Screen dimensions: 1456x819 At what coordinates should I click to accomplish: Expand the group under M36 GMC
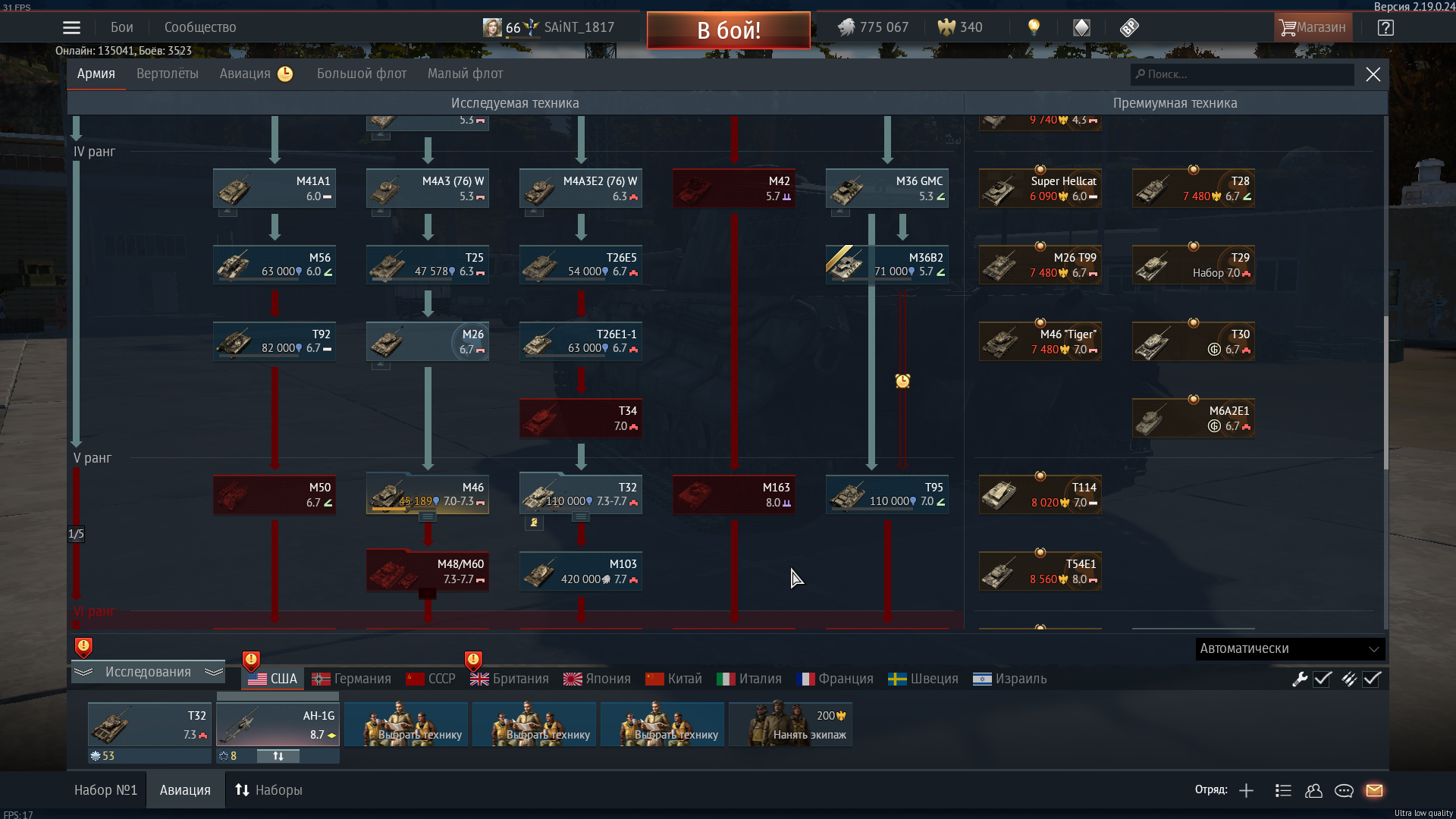[840, 212]
